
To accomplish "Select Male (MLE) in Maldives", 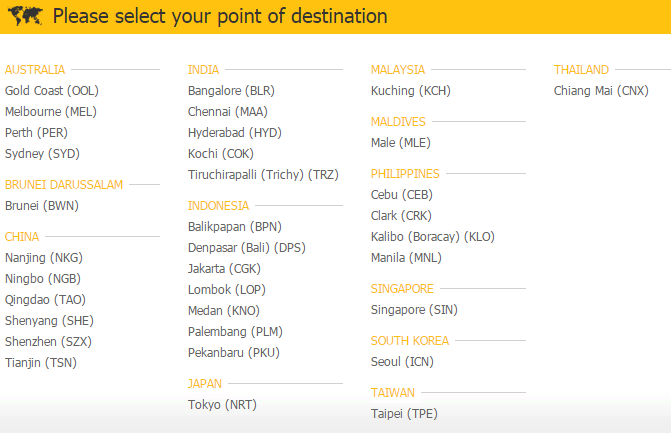I will coord(401,142).
